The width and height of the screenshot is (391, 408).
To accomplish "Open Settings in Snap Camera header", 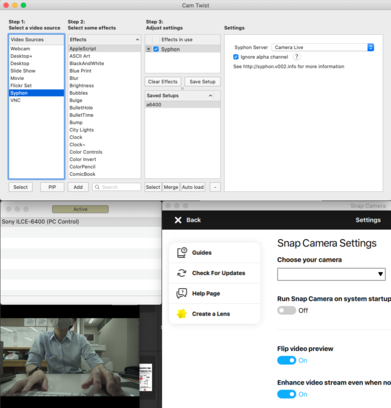I will (368, 220).
